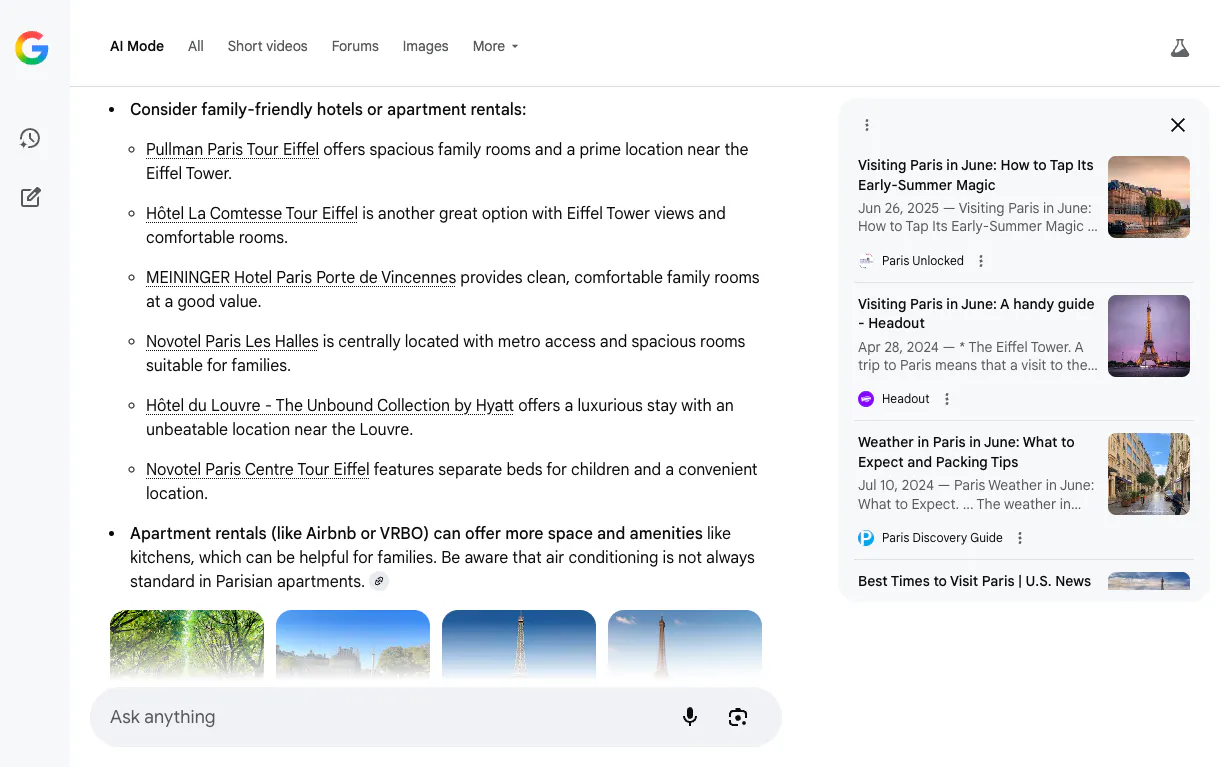1220x767 pixels.
Task: Open options for Paris Discovery Guide source
Action: [1020, 538]
